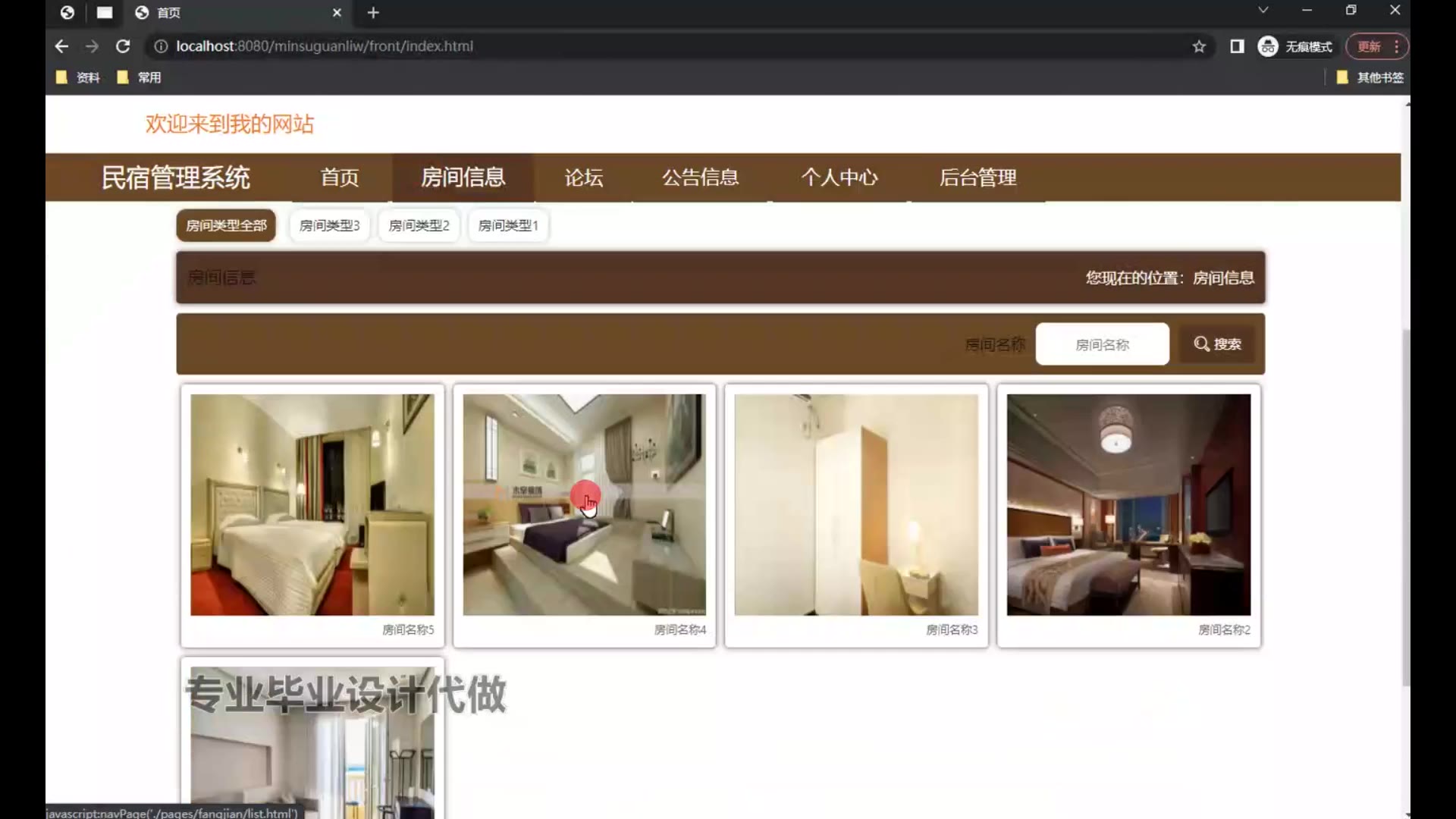Open the 房间名称5 room thumbnail
The width and height of the screenshot is (1456, 819).
point(312,504)
